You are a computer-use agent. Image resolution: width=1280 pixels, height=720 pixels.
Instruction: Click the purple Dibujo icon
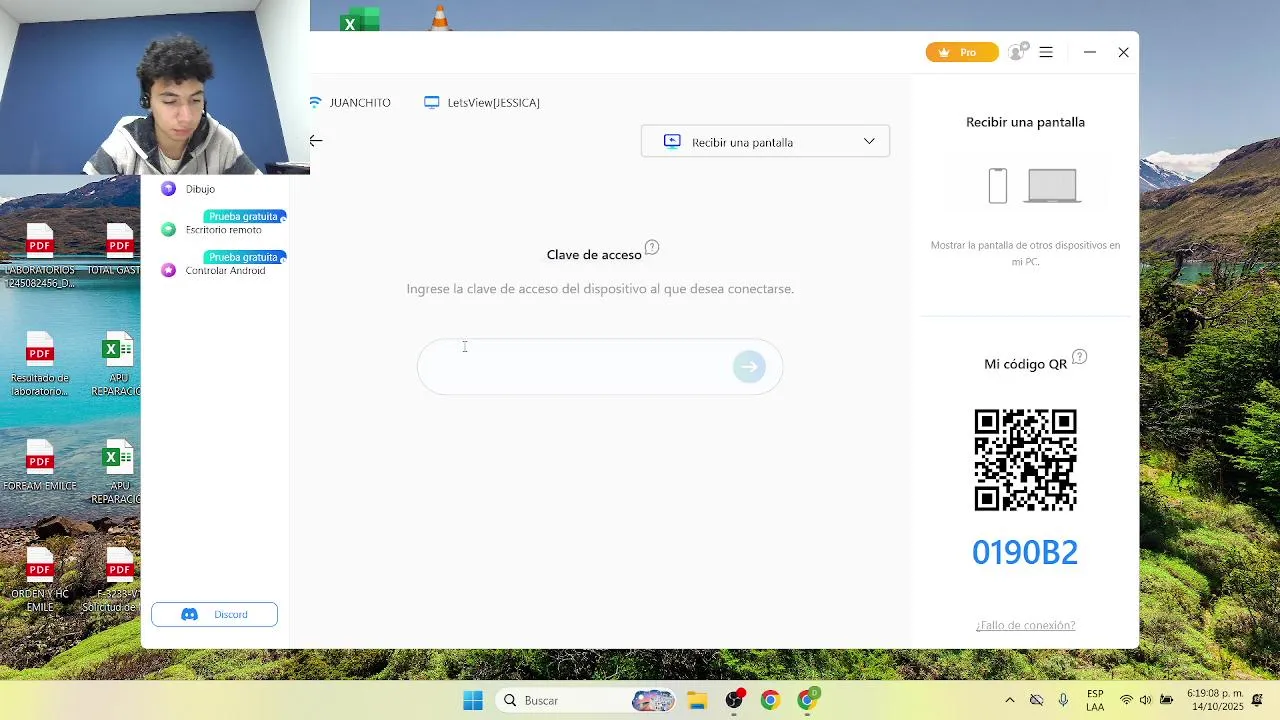click(168, 189)
